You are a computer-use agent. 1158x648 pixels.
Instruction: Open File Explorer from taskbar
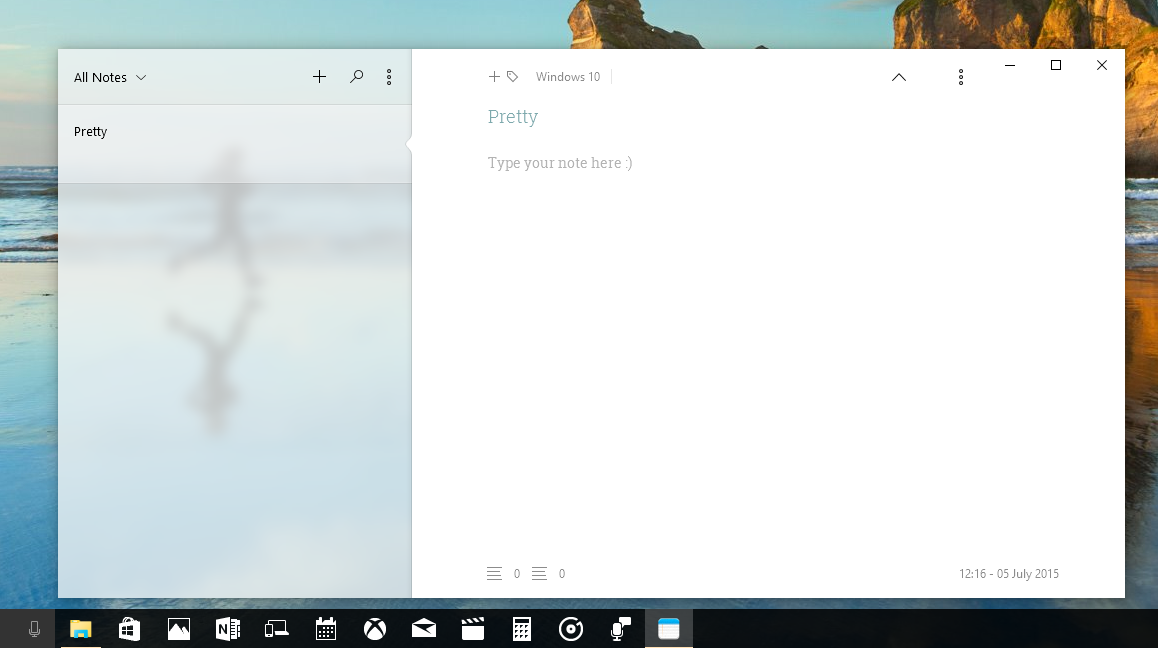pyautogui.click(x=80, y=629)
